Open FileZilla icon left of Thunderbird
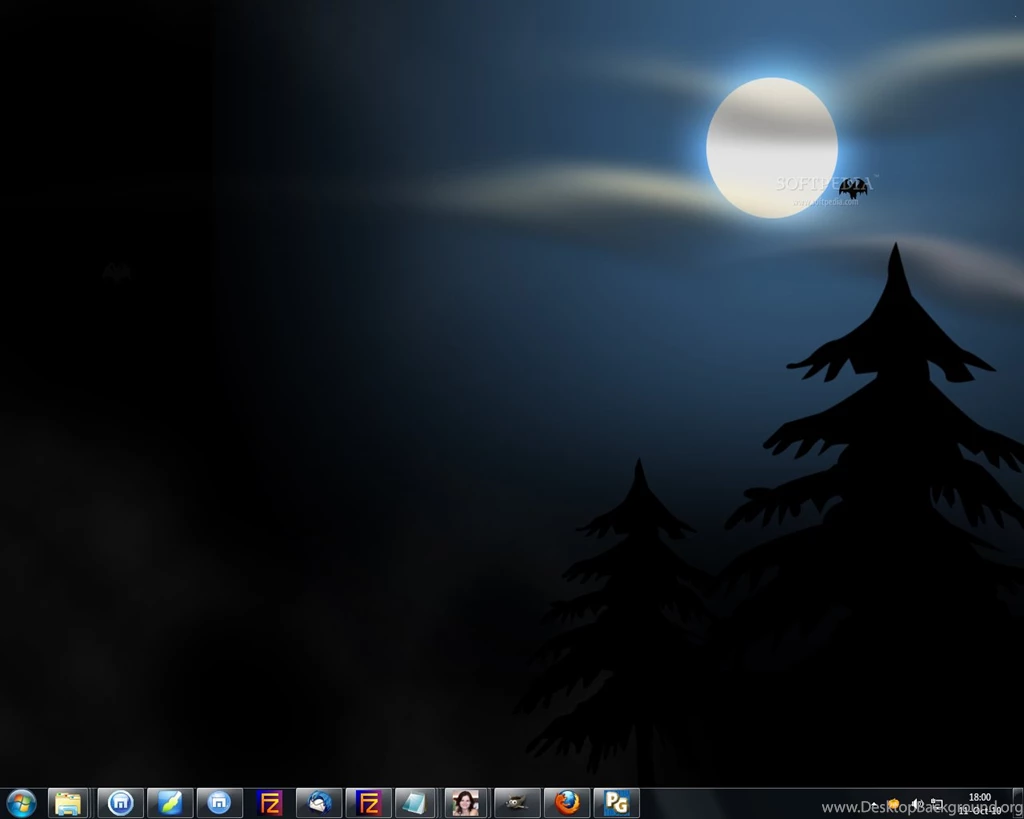Screen dimensions: 1024x819 pyautogui.click(x=270, y=803)
